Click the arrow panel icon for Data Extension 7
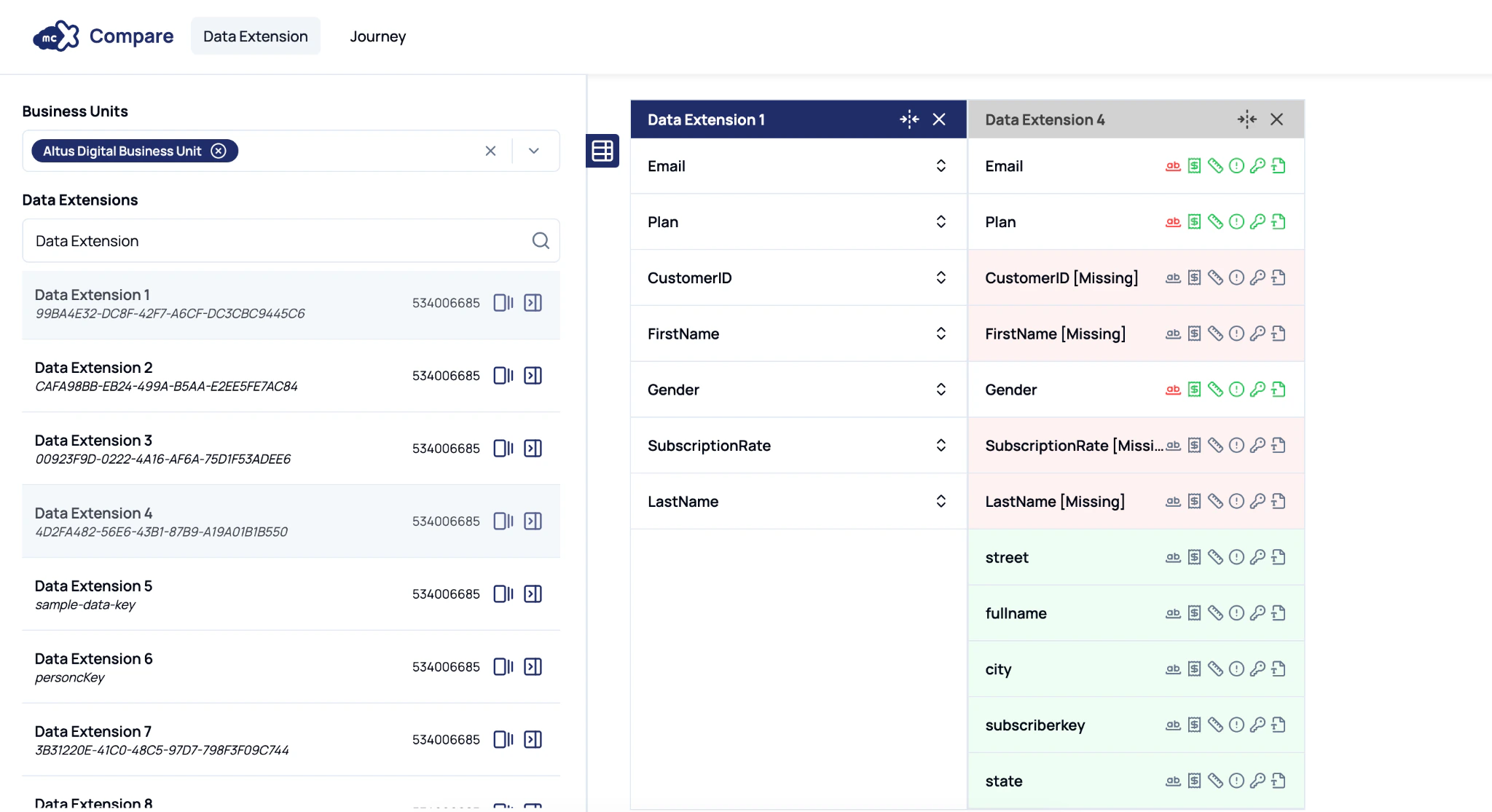Image resolution: width=1492 pixels, height=812 pixels. (533, 739)
